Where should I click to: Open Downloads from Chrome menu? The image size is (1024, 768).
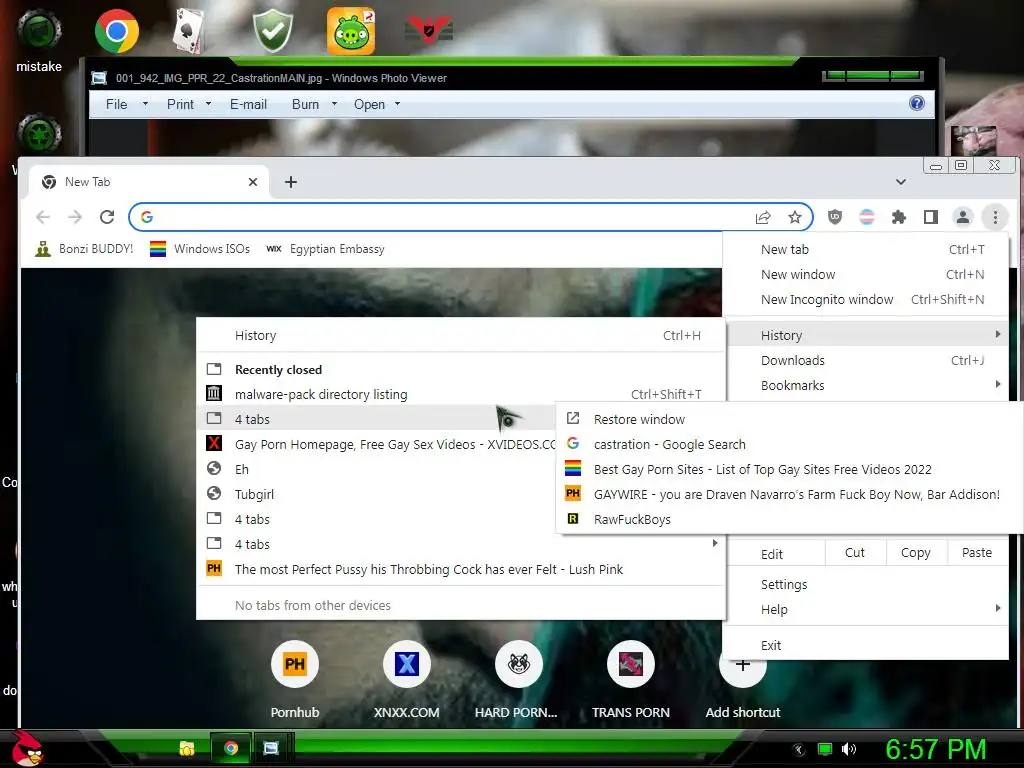(x=866, y=360)
